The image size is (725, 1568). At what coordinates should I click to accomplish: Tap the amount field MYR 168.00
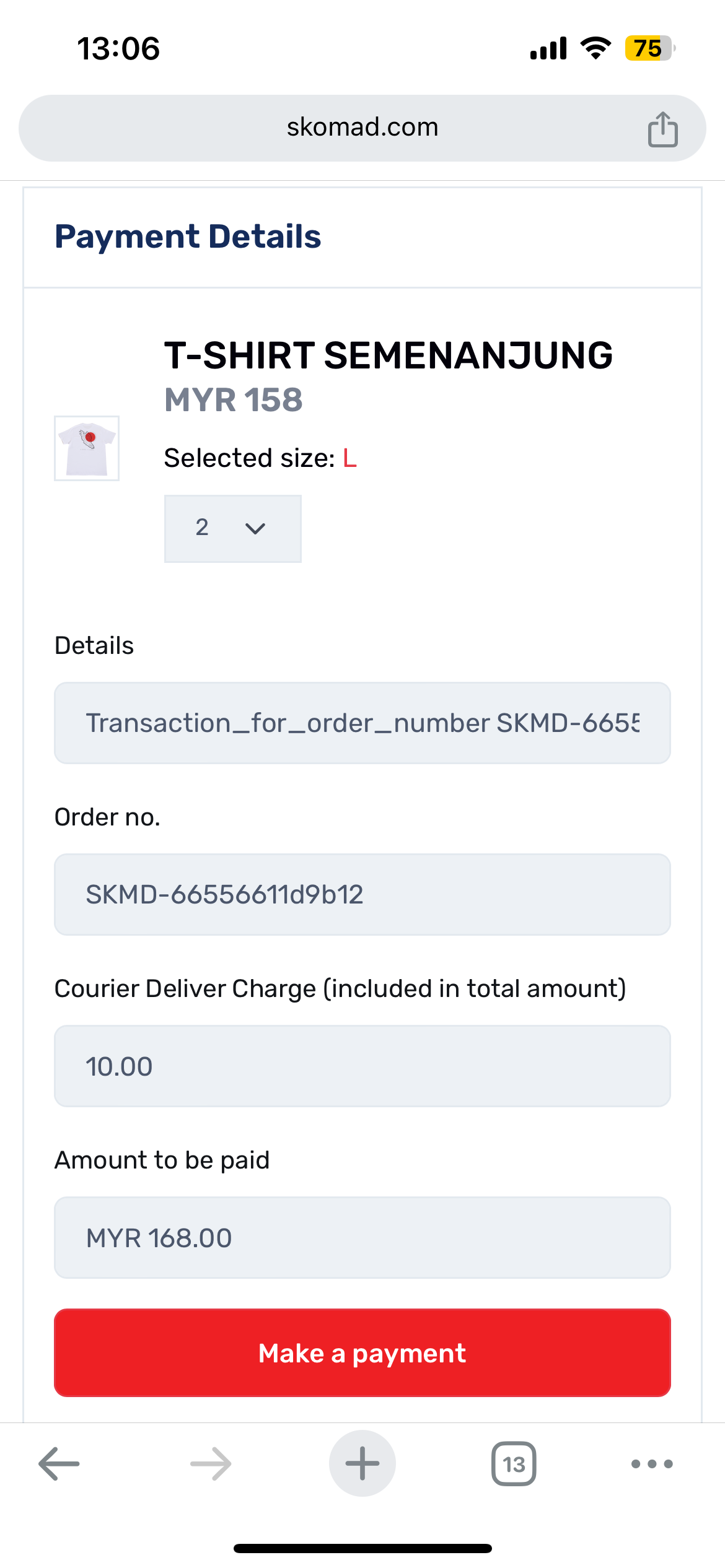point(362,1237)
